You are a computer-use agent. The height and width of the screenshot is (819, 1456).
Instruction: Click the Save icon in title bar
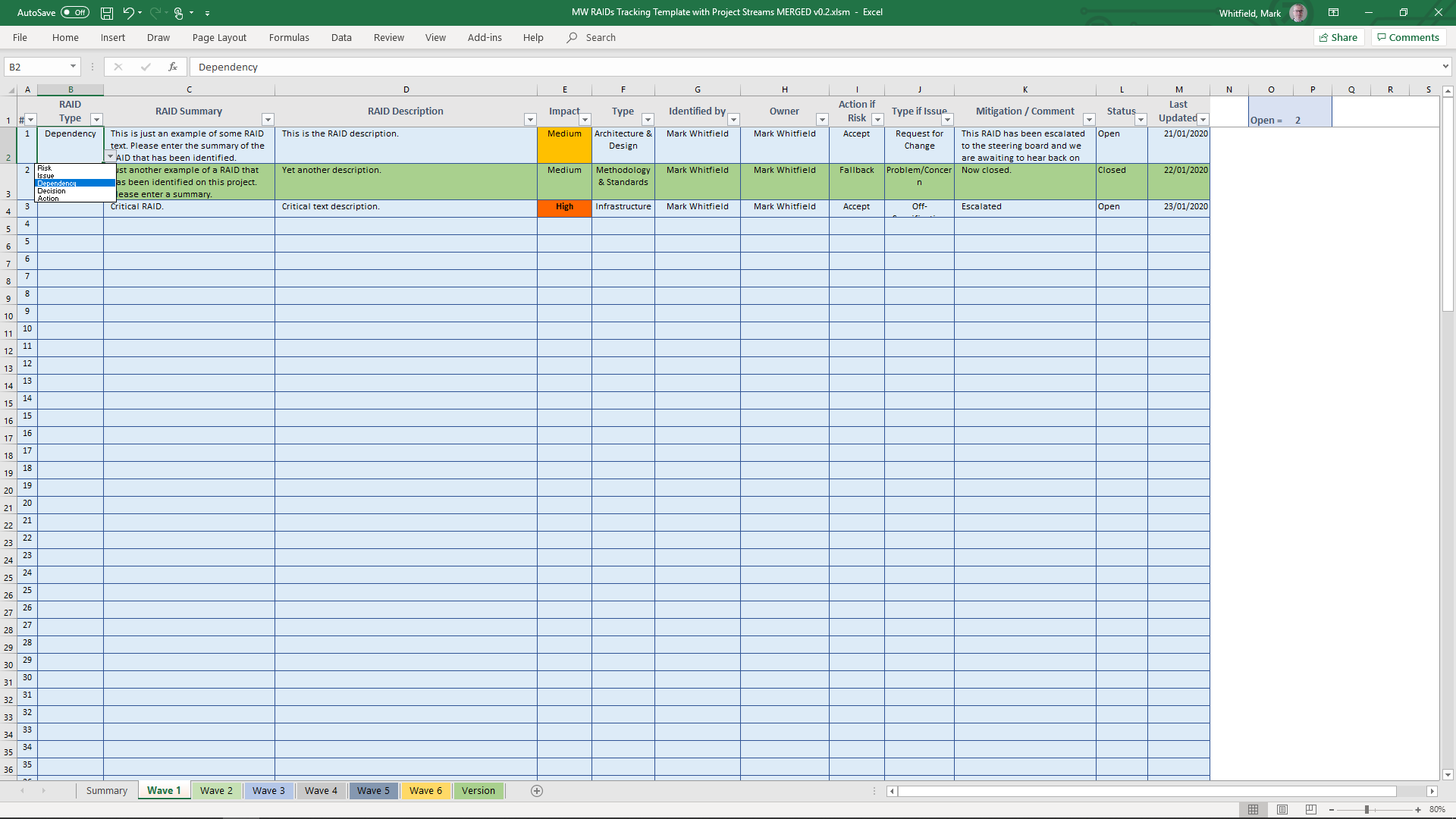(x=107, y=13)
